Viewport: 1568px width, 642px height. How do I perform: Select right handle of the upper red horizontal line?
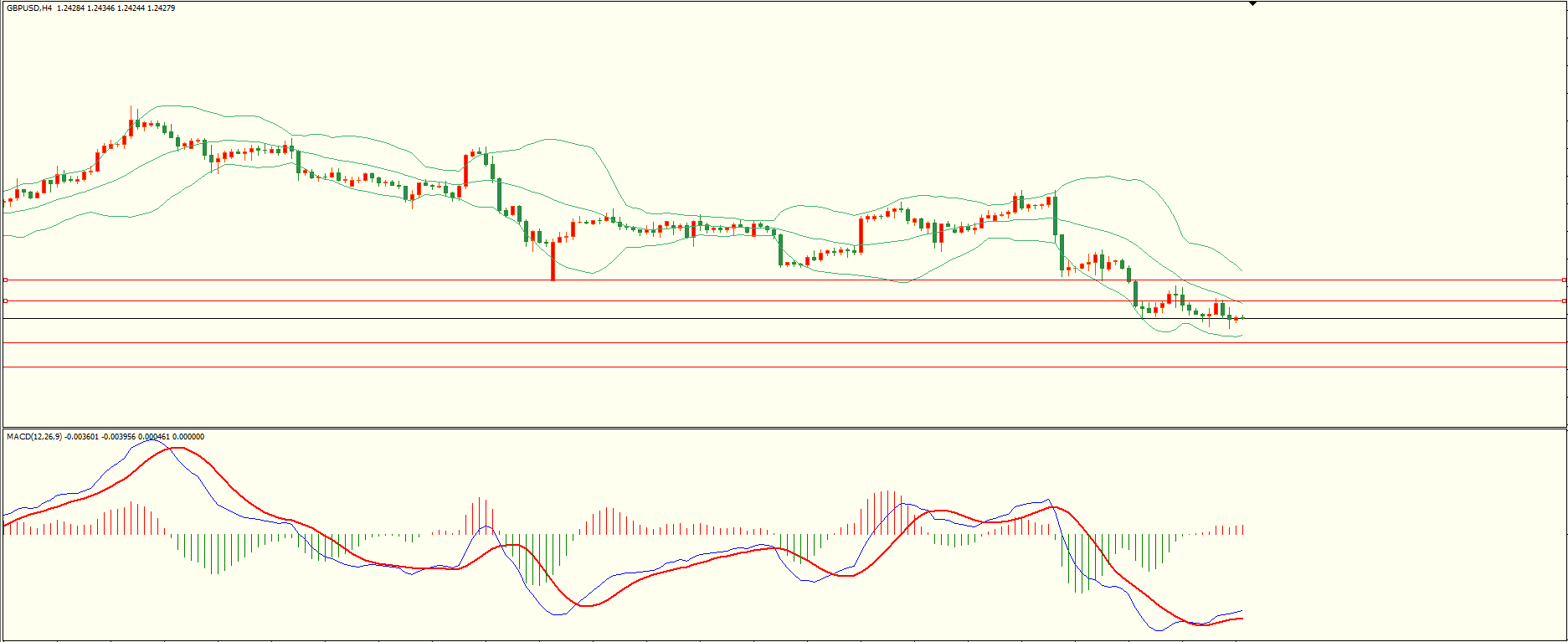(x=1564, y=280)
